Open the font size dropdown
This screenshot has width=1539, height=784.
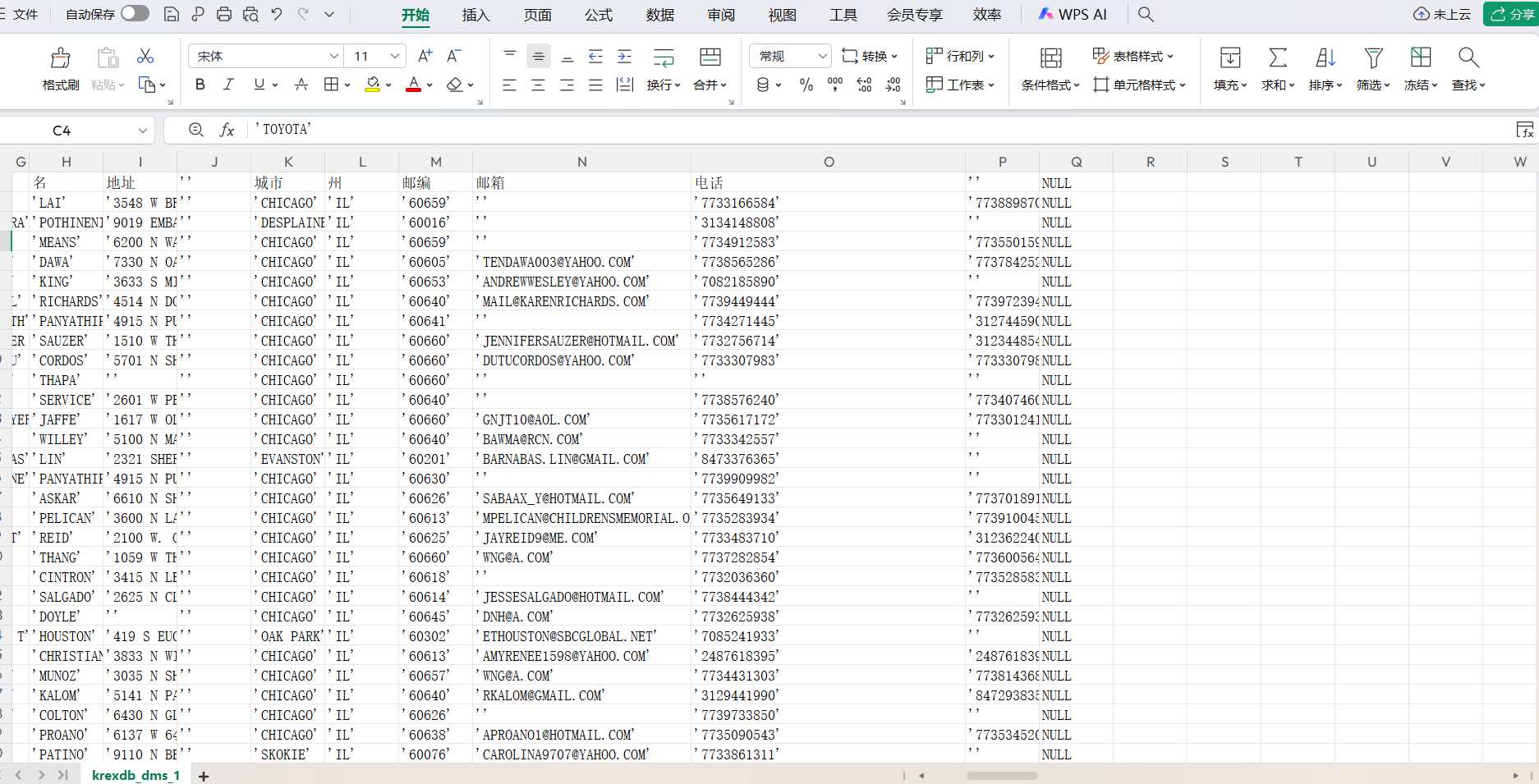[x=395, y=56]
